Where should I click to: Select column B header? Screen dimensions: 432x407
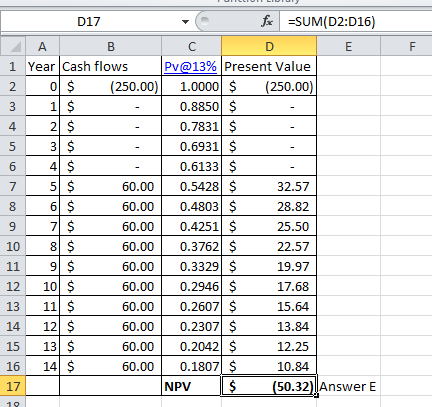point(111,46)
